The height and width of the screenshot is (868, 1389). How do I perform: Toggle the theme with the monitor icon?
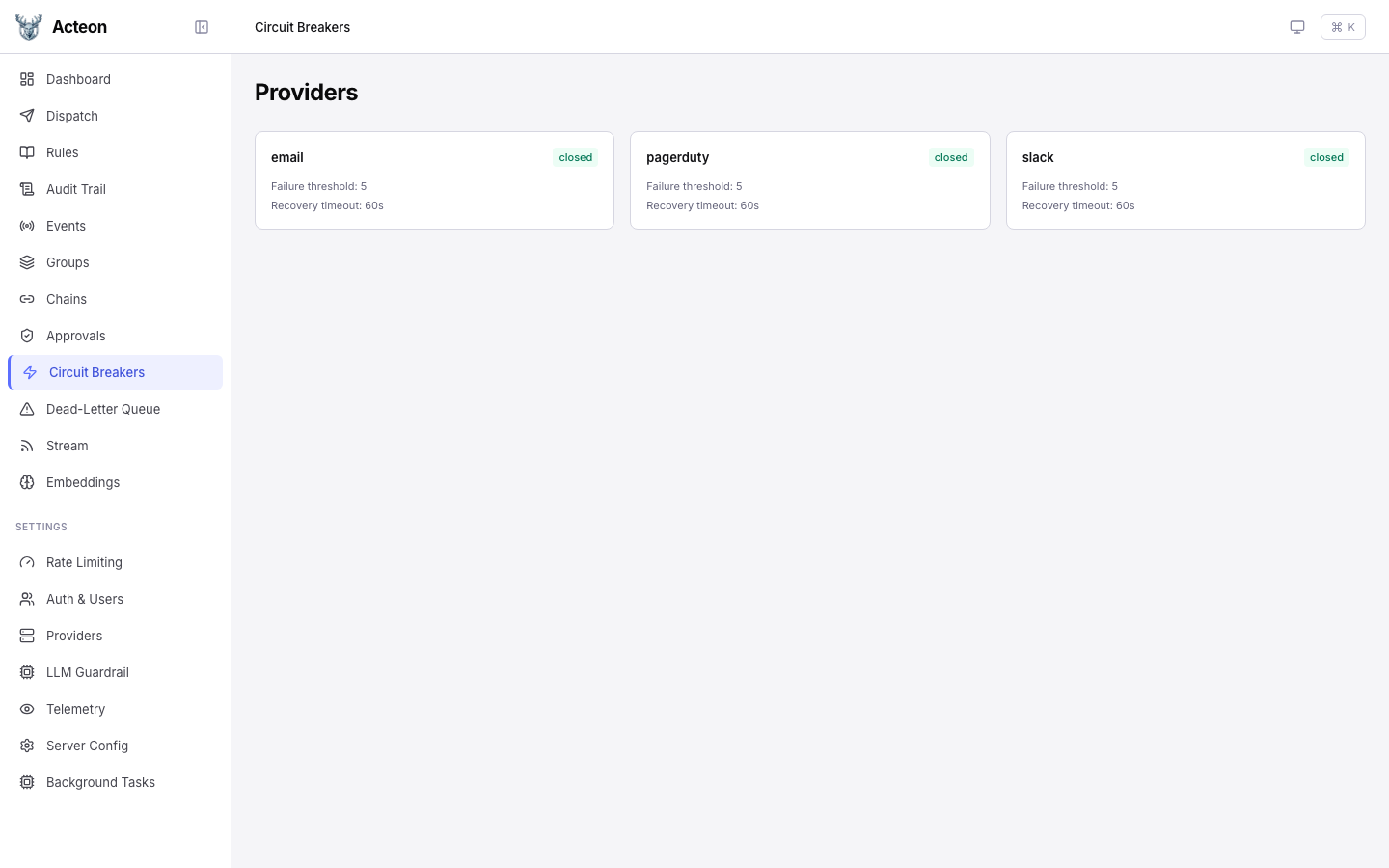(x=1297, y=27)
